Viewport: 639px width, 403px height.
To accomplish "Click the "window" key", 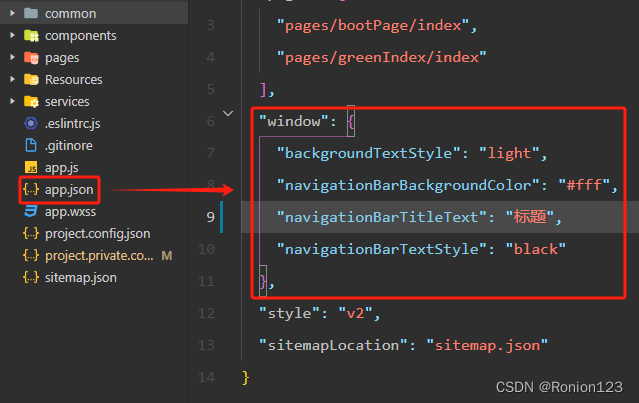I will click(293, 121).
